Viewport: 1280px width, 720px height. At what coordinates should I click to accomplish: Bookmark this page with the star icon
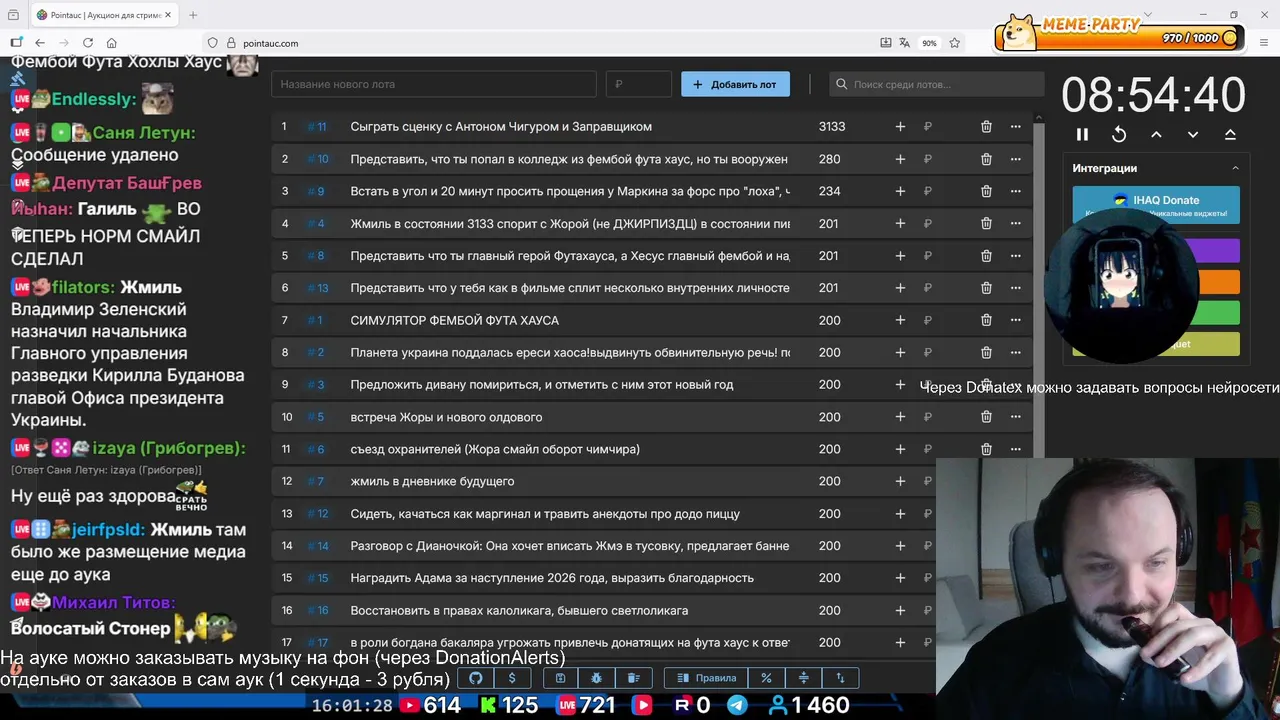(x=955, y=43)
